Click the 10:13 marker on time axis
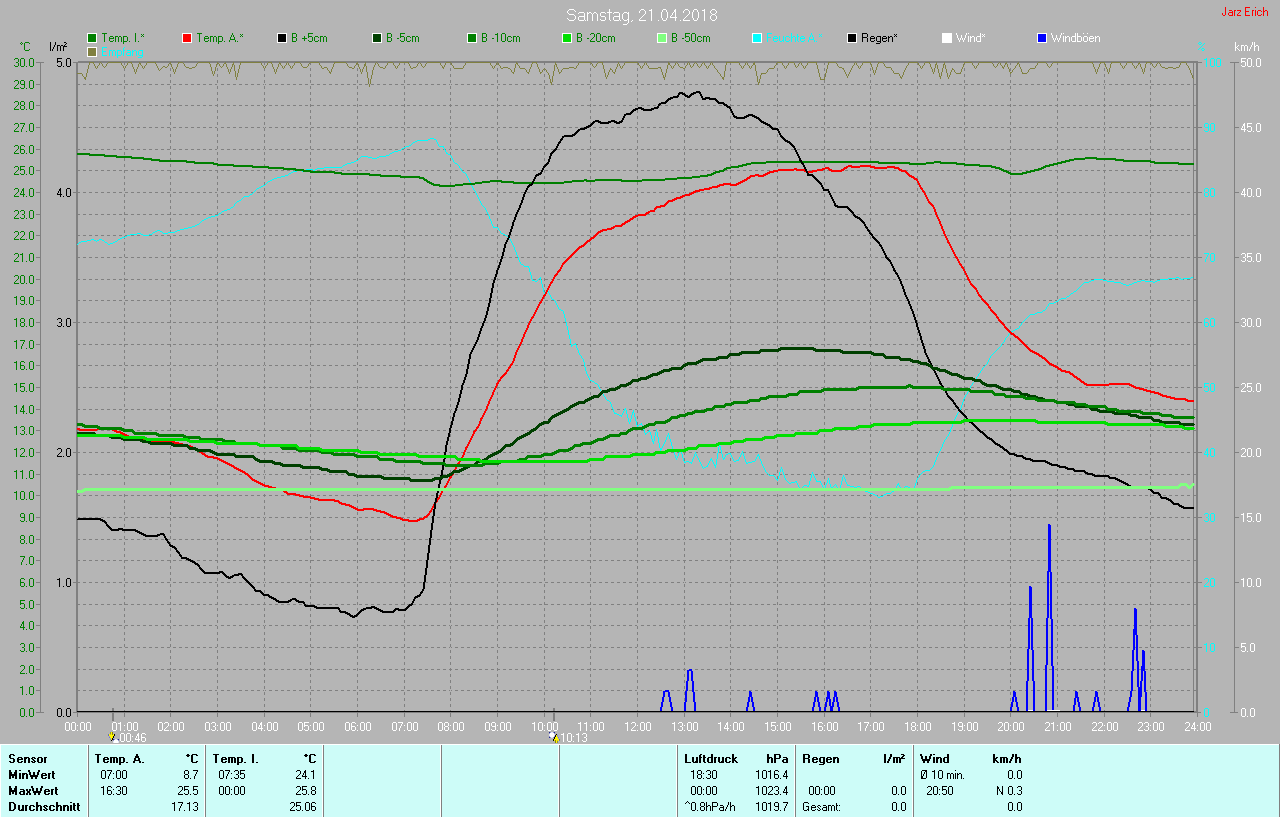Image resolution: width=1280 pixels, height=817 pixels. coord(553,736)
